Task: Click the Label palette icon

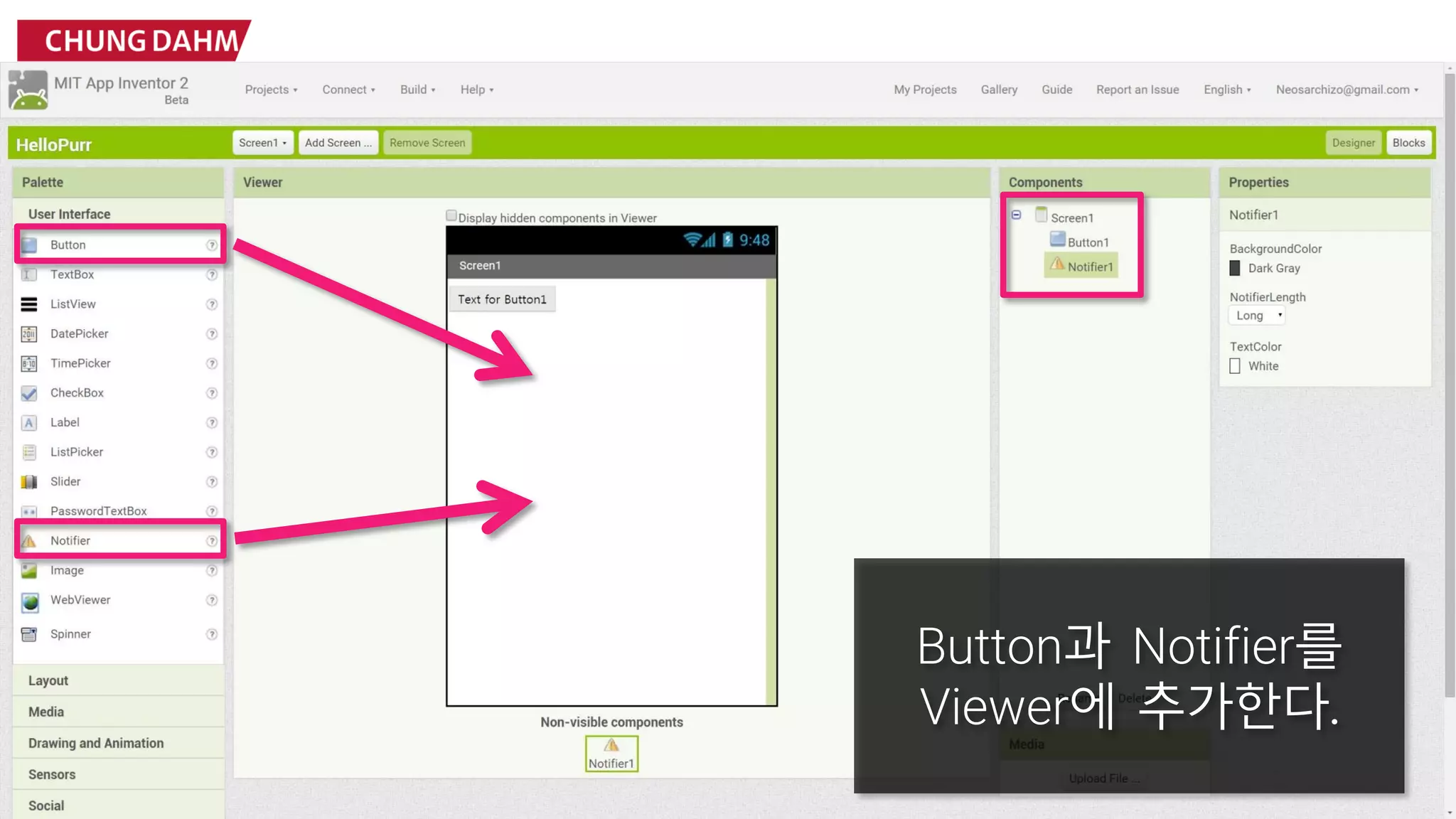Action: 29,423
